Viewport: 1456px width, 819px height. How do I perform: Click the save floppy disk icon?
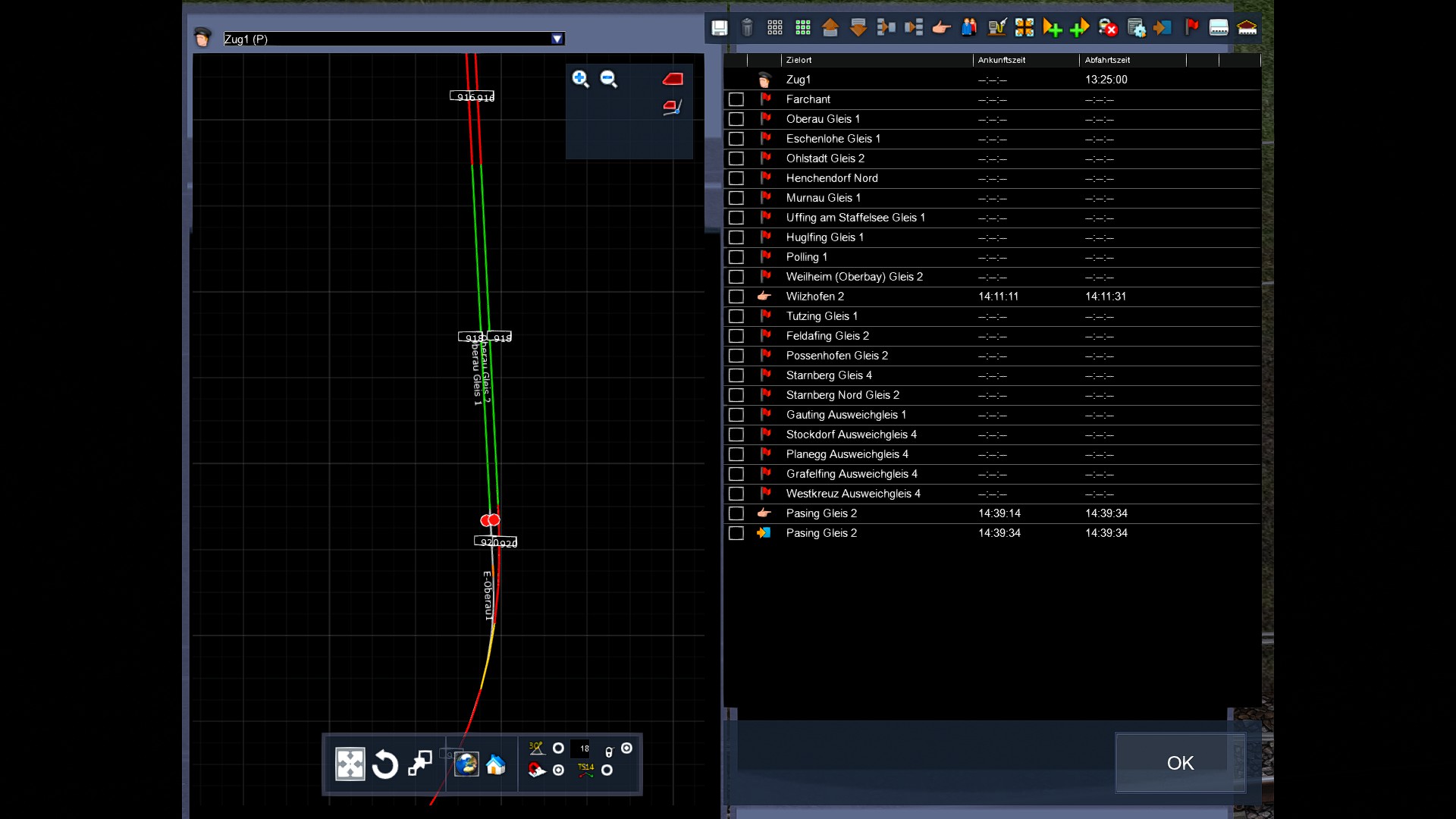click(x=719, y=28)
